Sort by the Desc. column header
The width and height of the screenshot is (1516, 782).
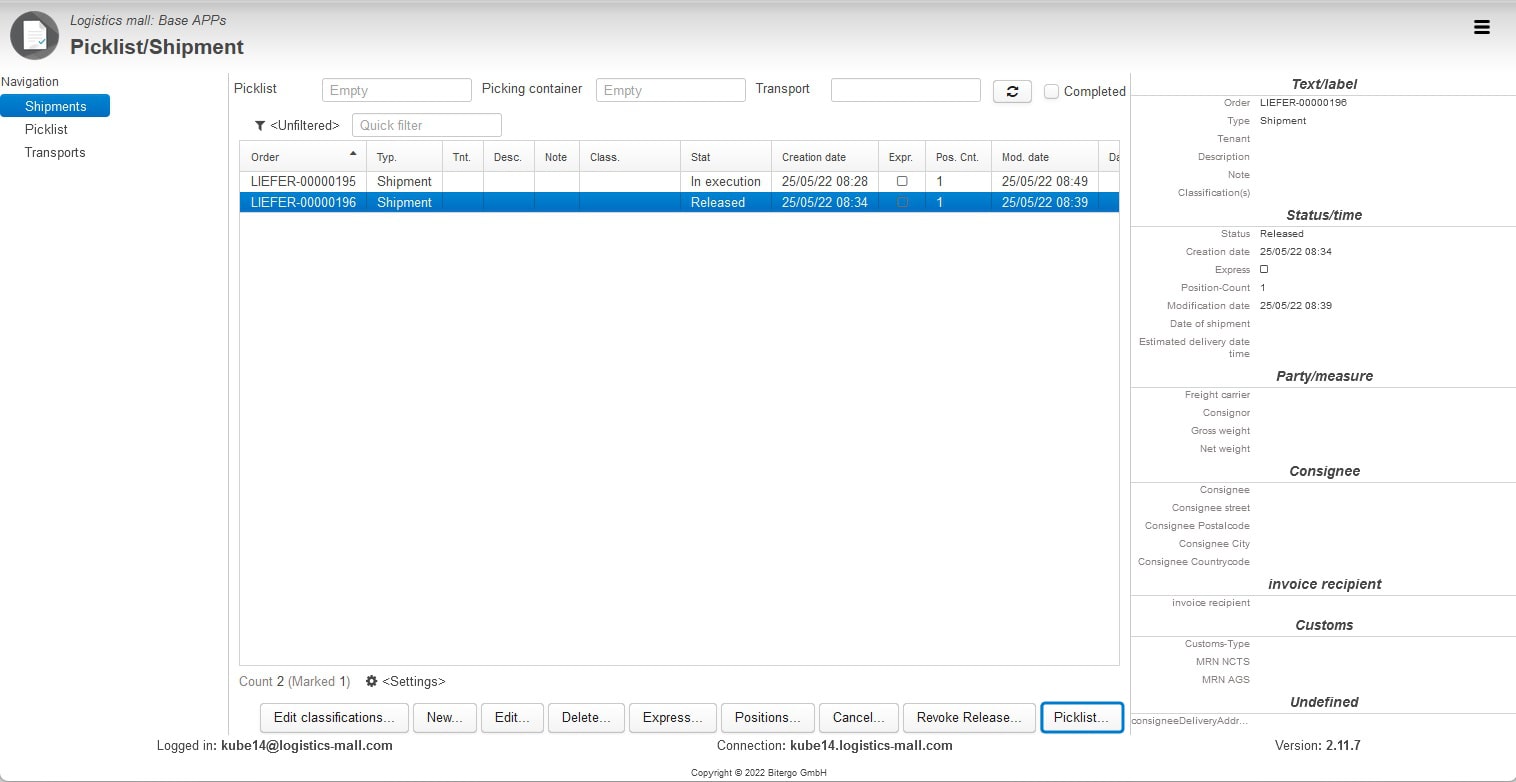click(x=508, y=157)
